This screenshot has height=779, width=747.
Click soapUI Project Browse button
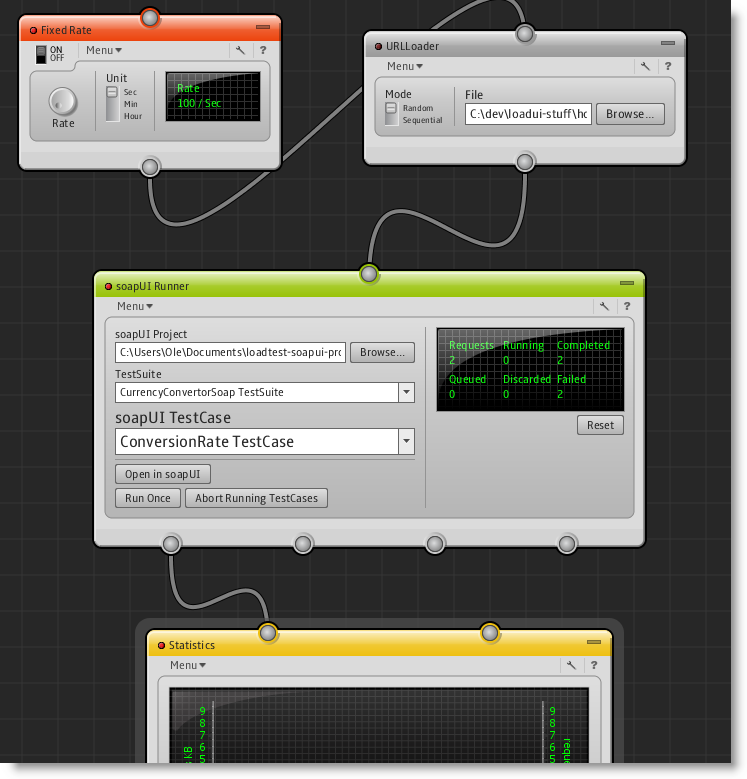point(382,352)
